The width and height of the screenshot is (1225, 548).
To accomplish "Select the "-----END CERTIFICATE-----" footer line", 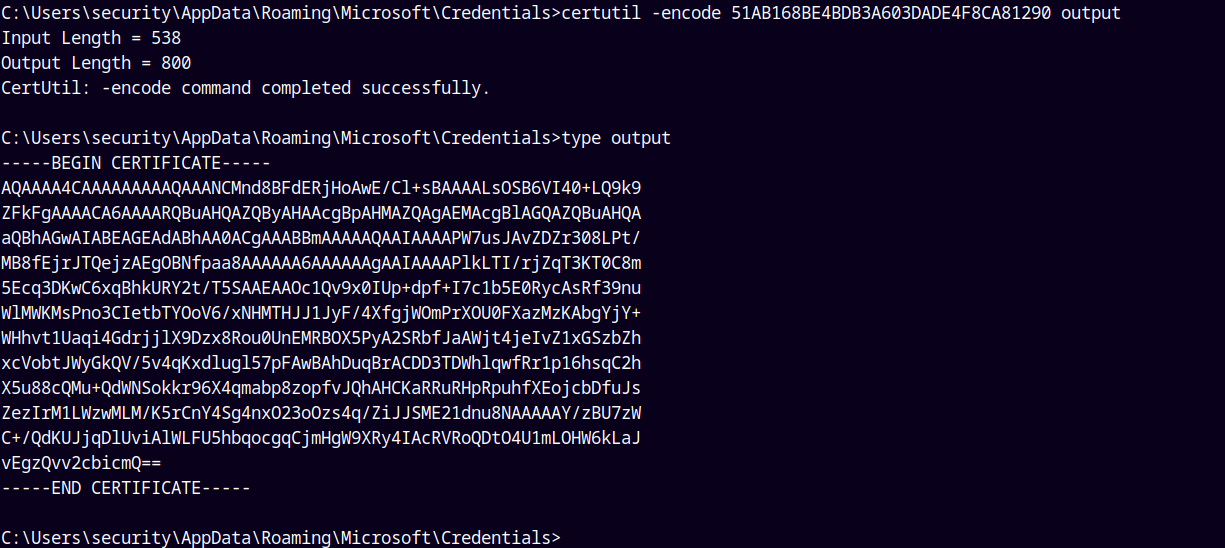I will tap(126, 488).
